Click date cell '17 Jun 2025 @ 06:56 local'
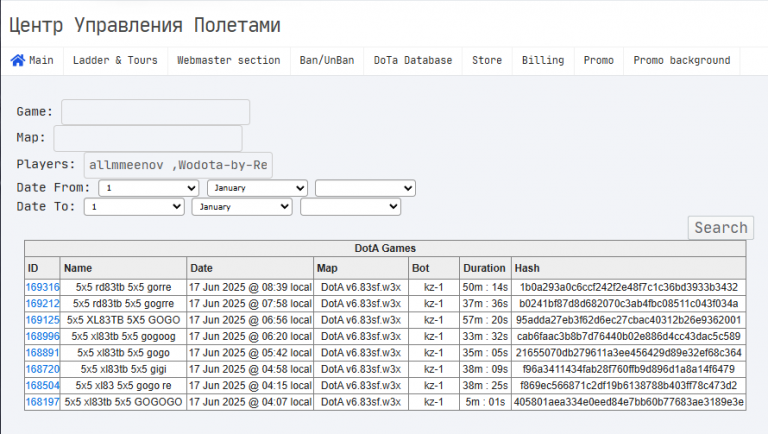The width and height of the screenshot is (768, 434). click(x=250, y=320)
